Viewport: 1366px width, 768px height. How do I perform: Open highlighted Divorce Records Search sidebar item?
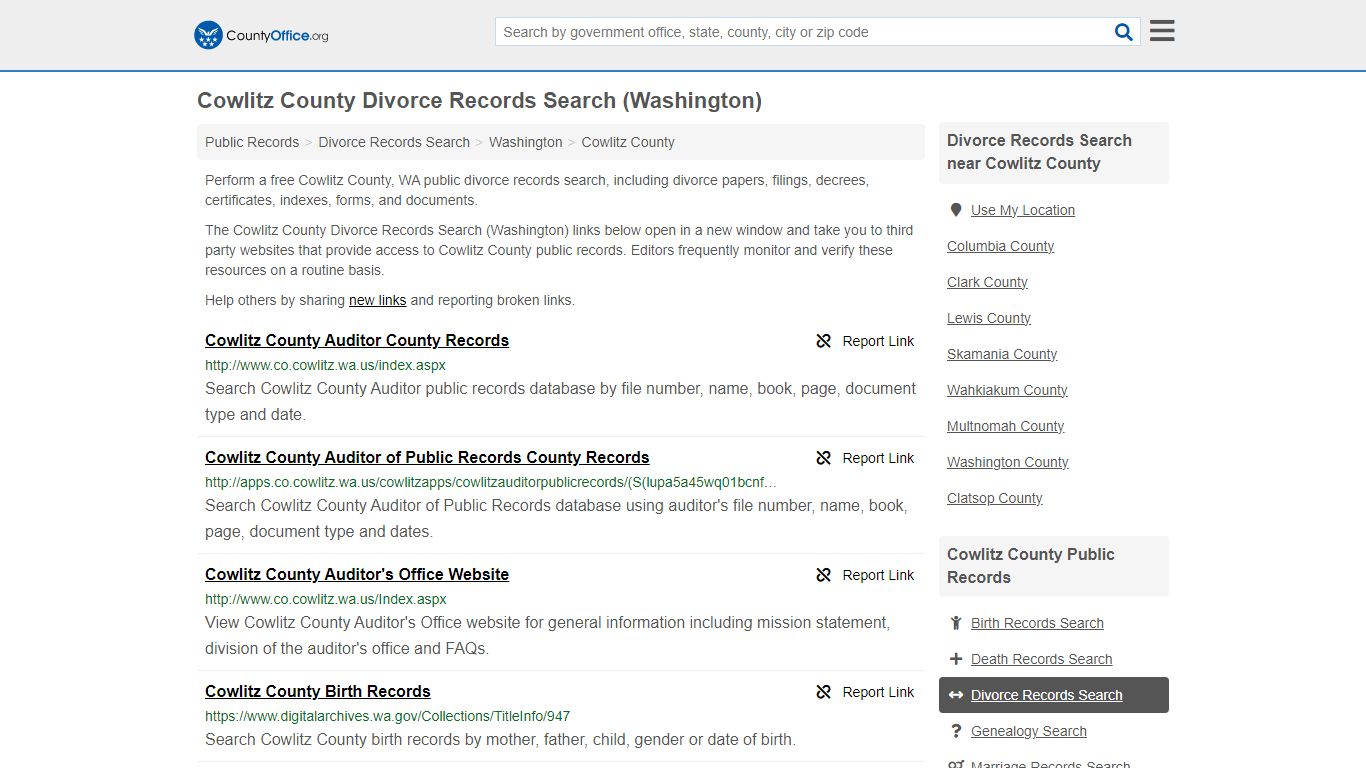tap(1054, 695)
